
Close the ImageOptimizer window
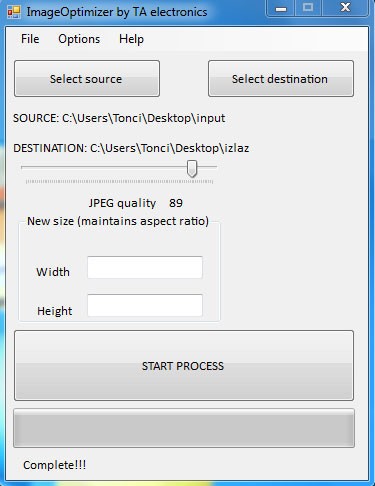[345, 8]
